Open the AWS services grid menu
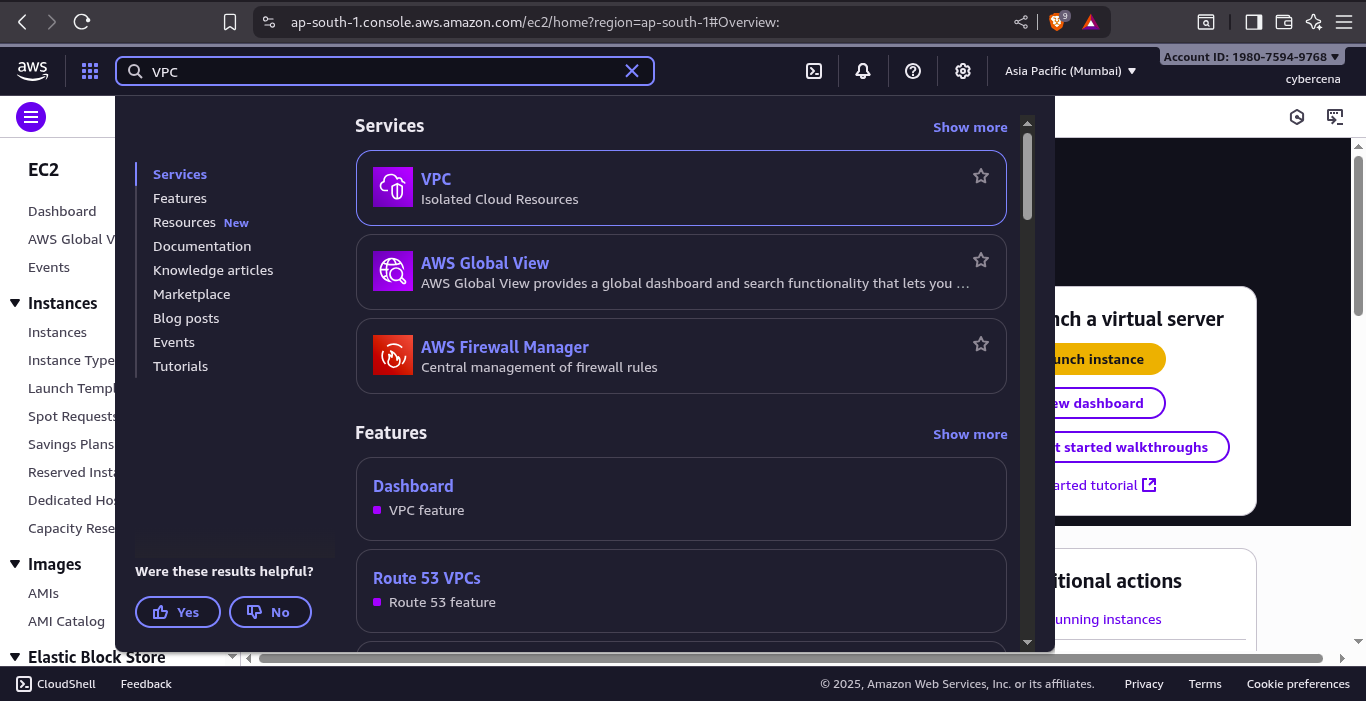This screenshot has width=1366, height=701. 90,71
